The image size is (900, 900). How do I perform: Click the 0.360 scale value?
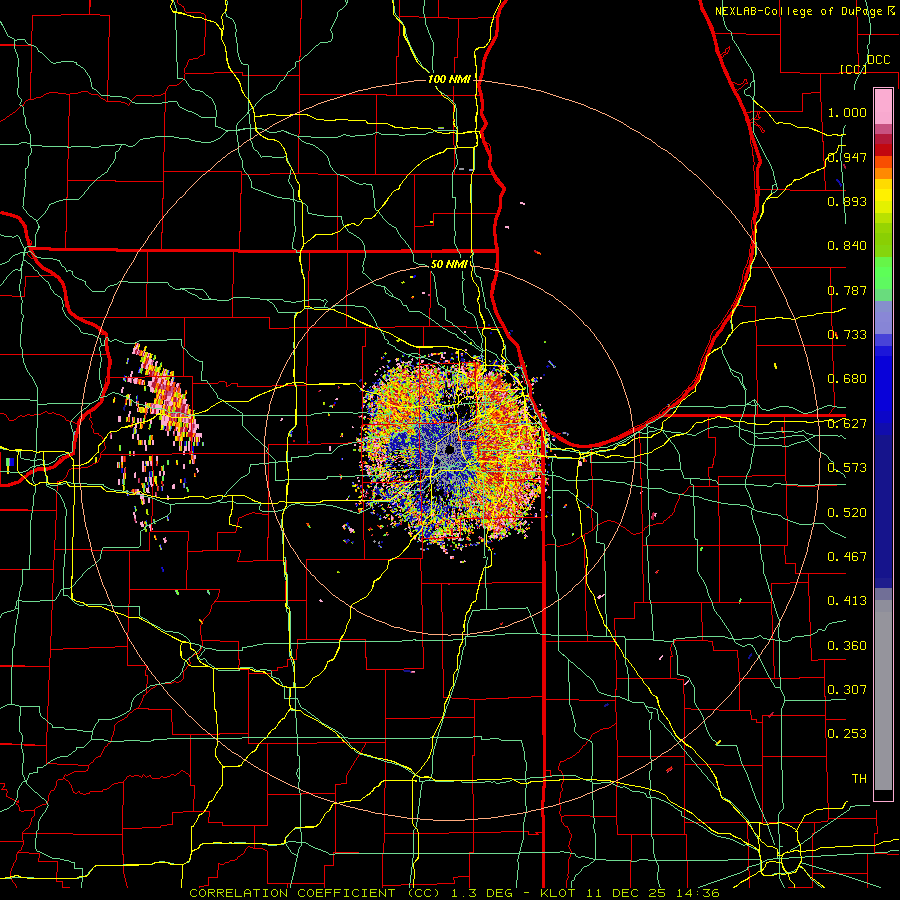(847, 646)
